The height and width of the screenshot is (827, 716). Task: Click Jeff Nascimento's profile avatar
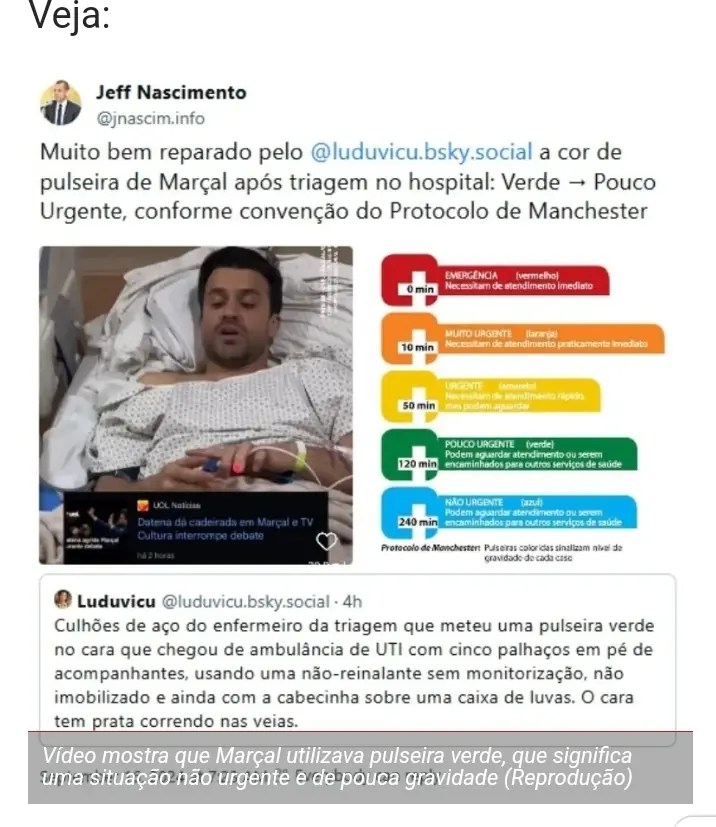coord(61,103)
